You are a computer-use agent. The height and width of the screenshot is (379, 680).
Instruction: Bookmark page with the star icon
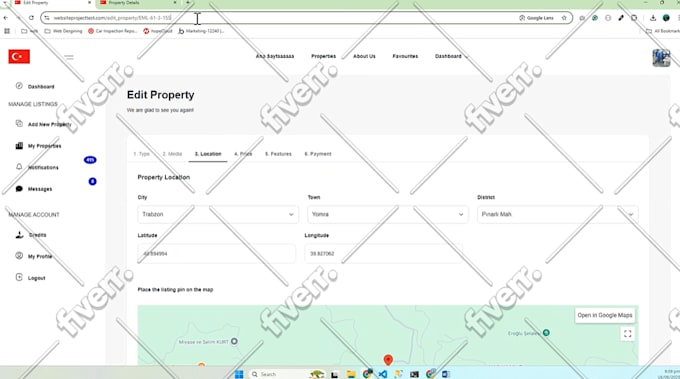click(564, 18)
